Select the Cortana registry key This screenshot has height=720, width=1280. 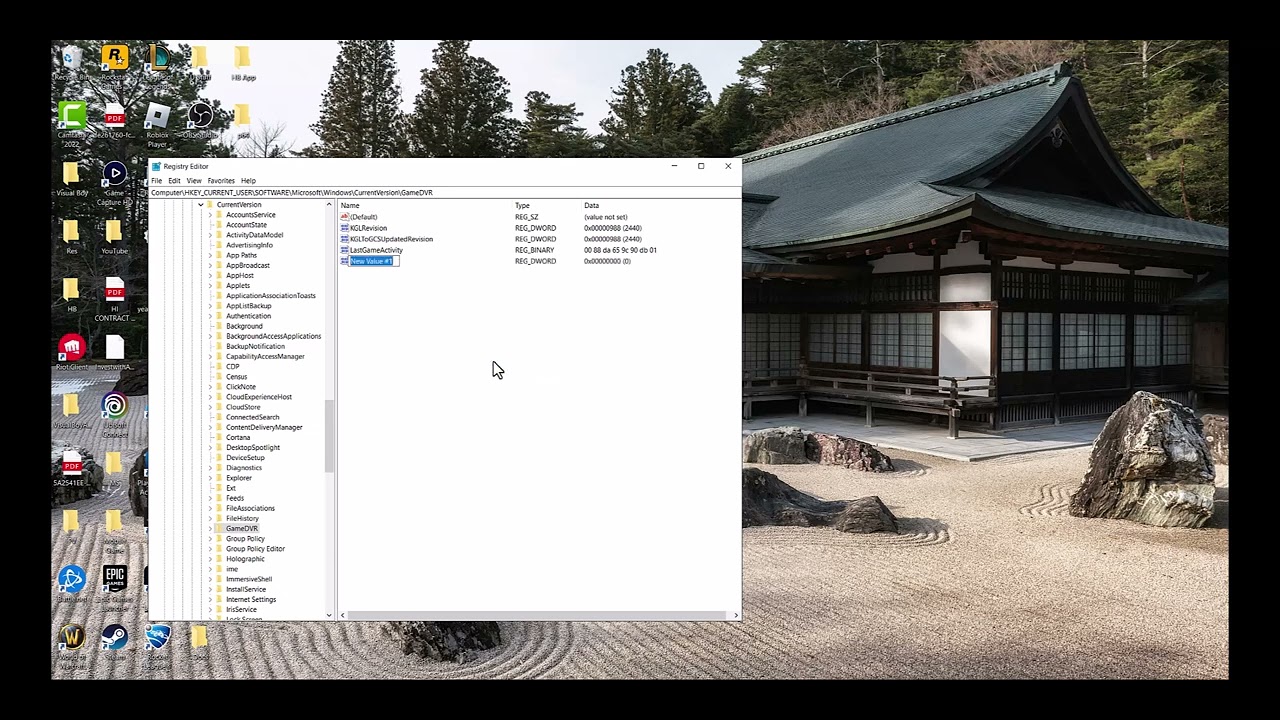click(238, 437)
